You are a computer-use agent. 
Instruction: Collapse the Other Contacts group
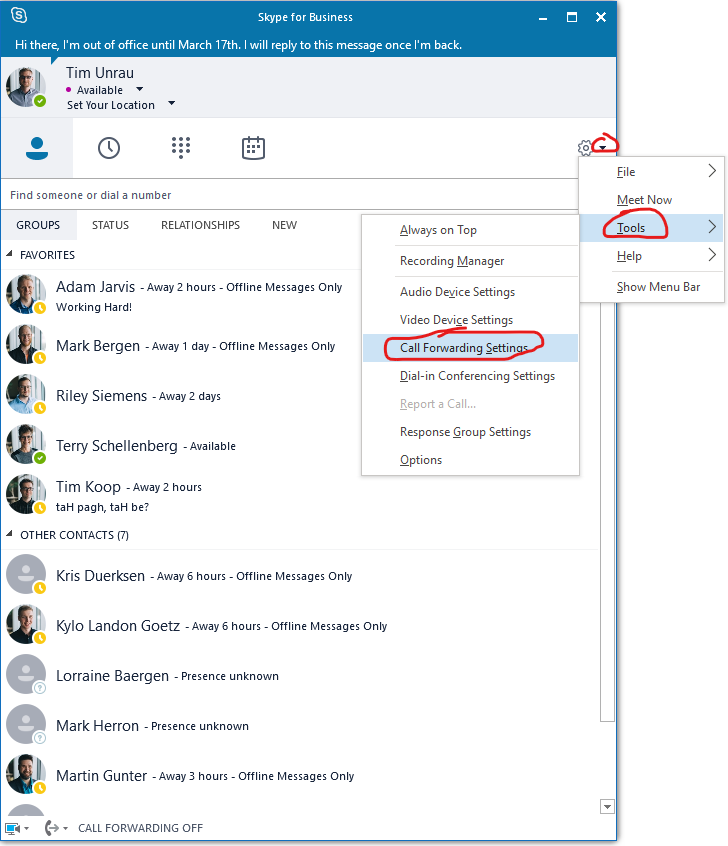pyautogui.click(x=11, y=535)
